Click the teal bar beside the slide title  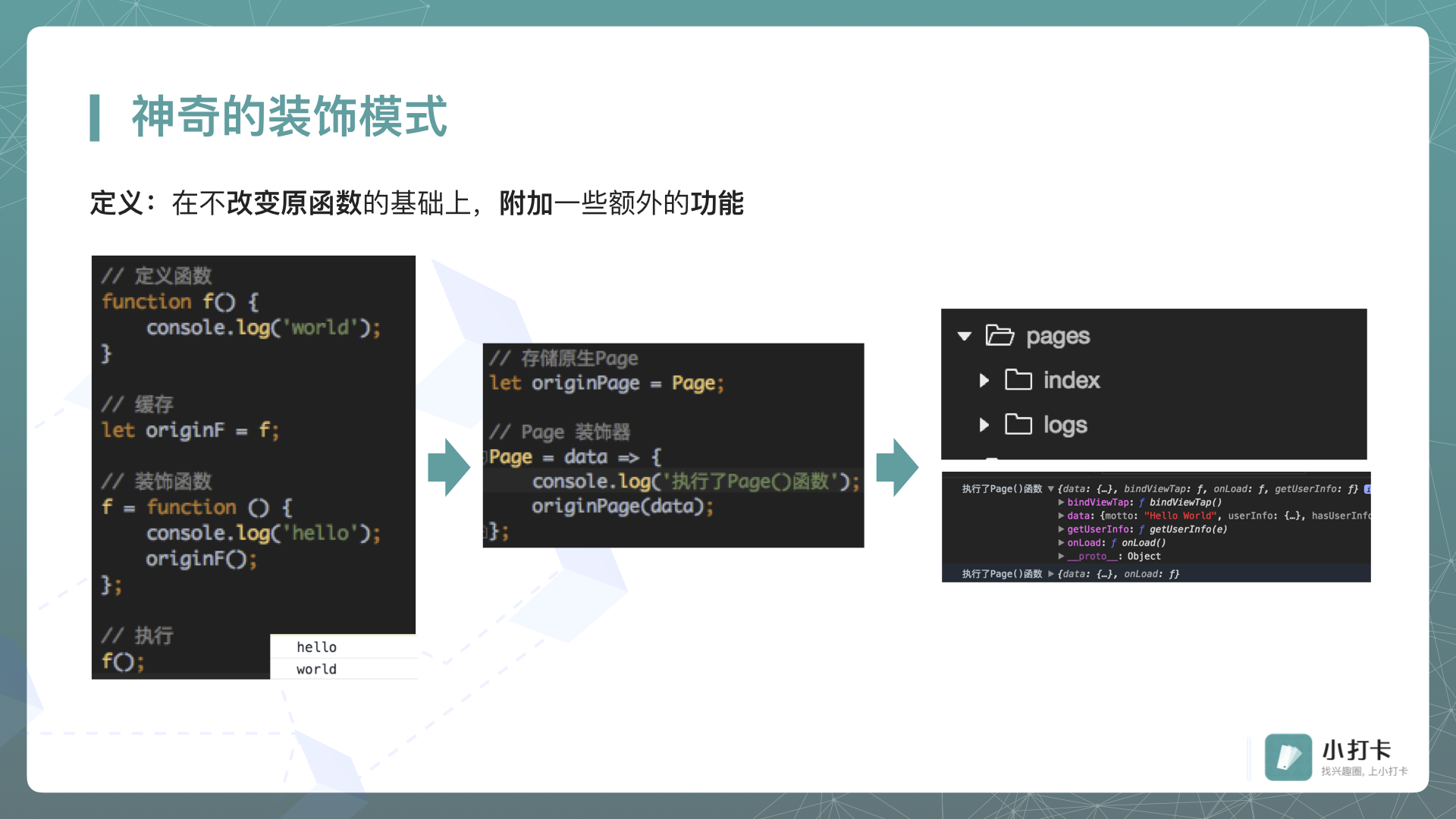(x=95, y=118)
